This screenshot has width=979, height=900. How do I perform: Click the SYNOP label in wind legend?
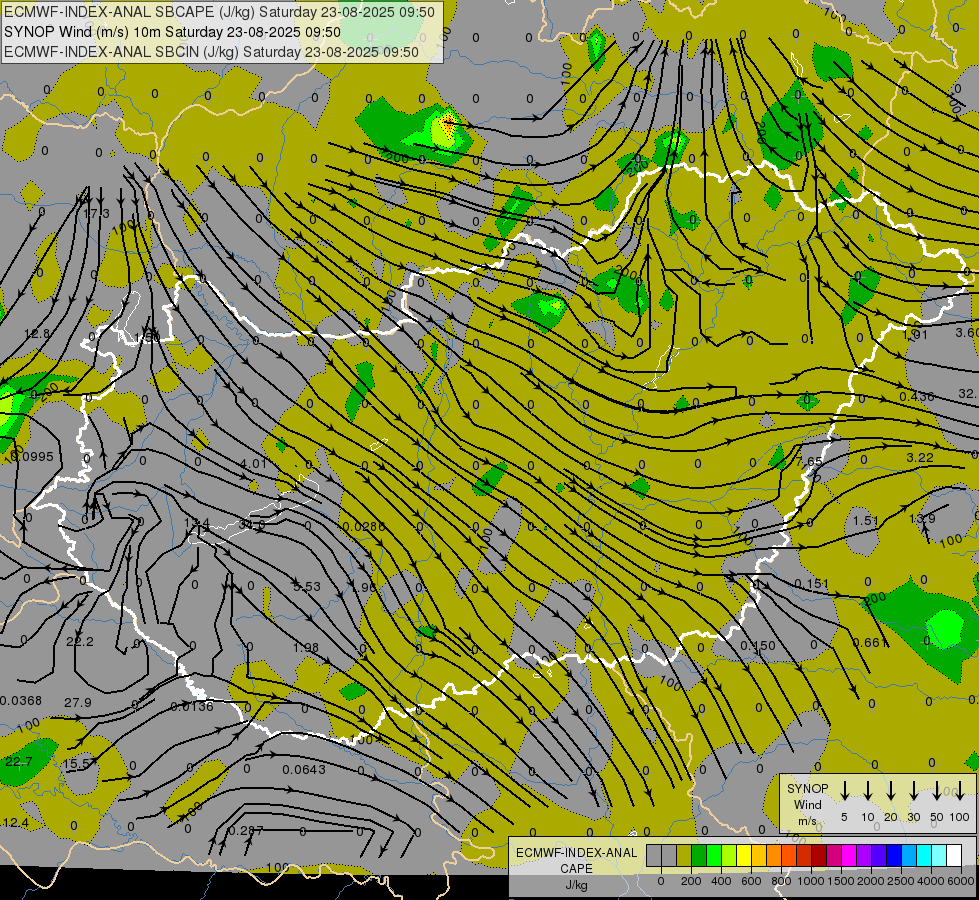coord(807,788)
